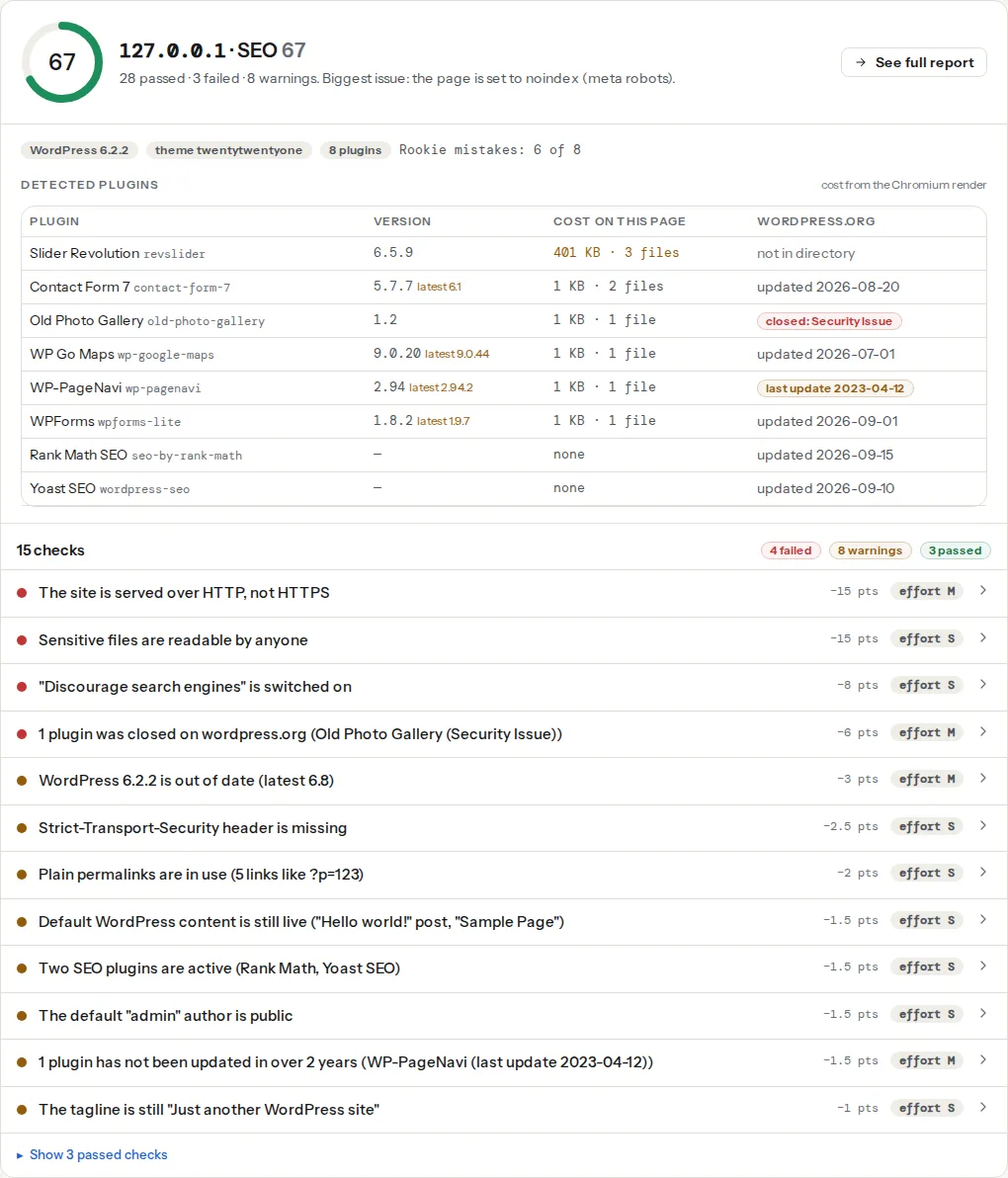Click the theme twentytwentyone tag
This screenshot has width=1008, height=1178.
click(228, 150)
